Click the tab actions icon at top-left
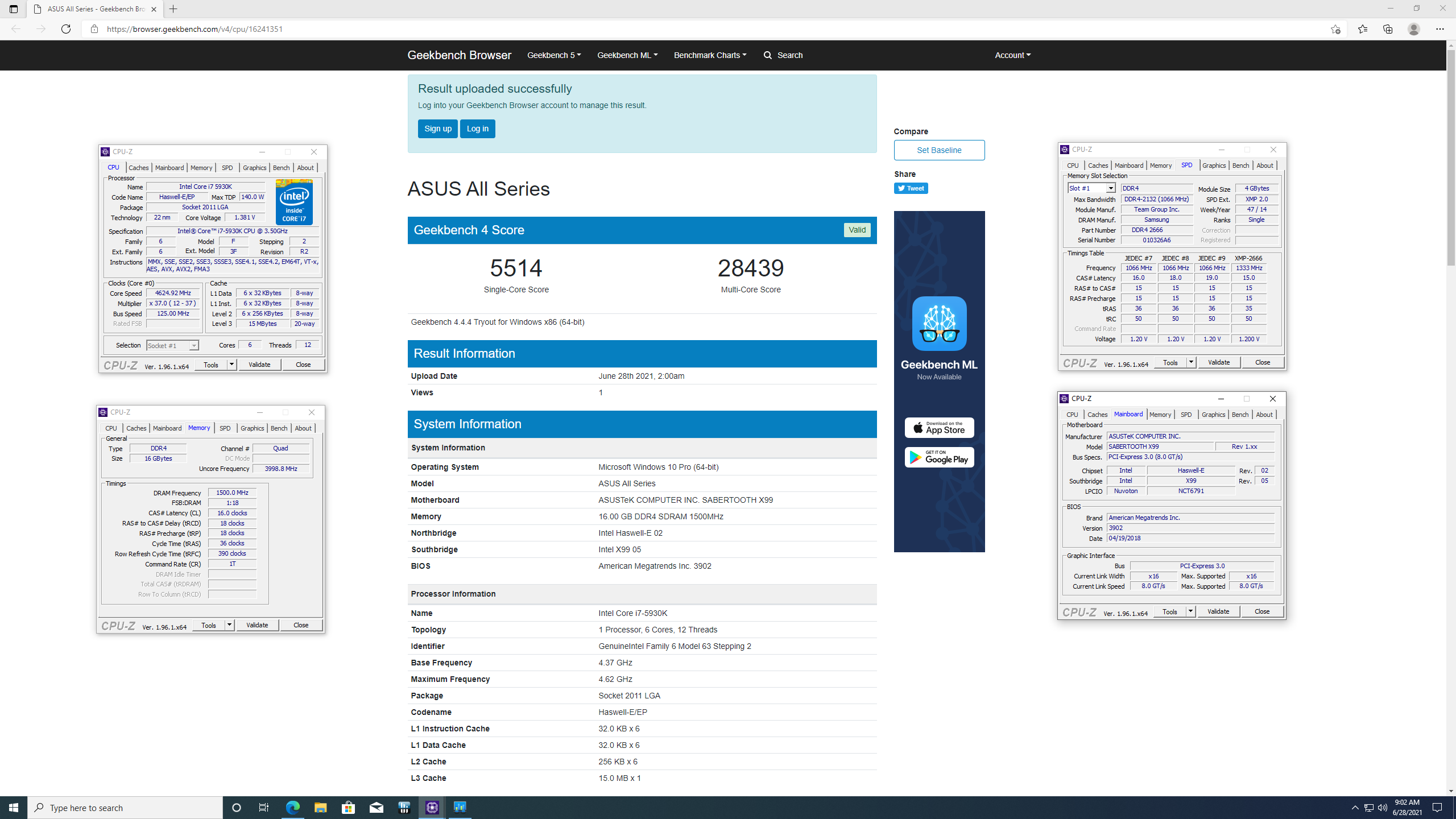 (14, 9)
